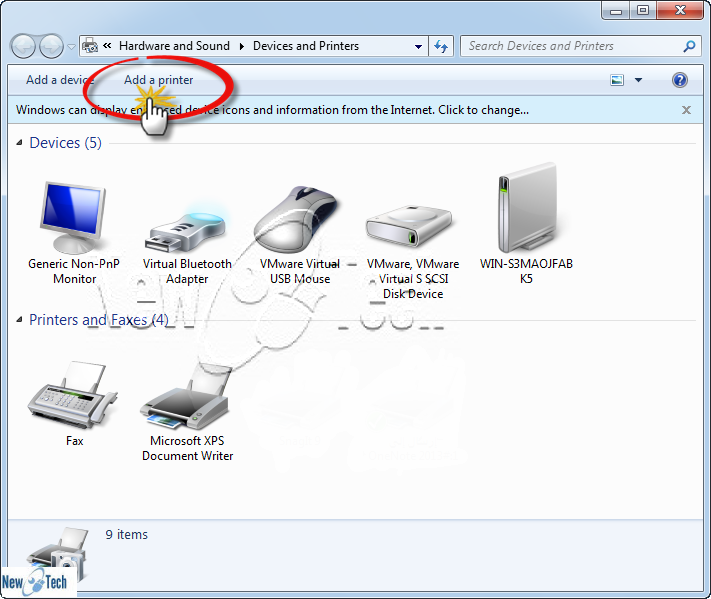Click the WIN-S3MAOJFABK5 label text
Screen dimensions: 711x599
[x=526, y=271]
